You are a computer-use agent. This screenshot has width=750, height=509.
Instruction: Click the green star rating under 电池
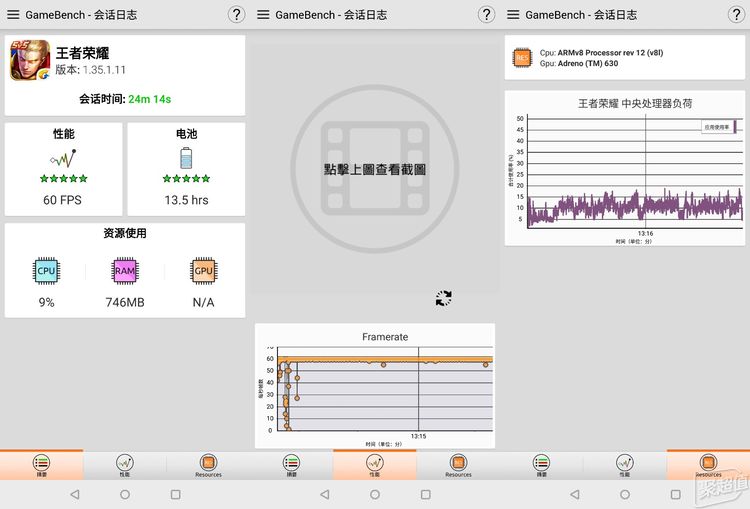[187, 178]
